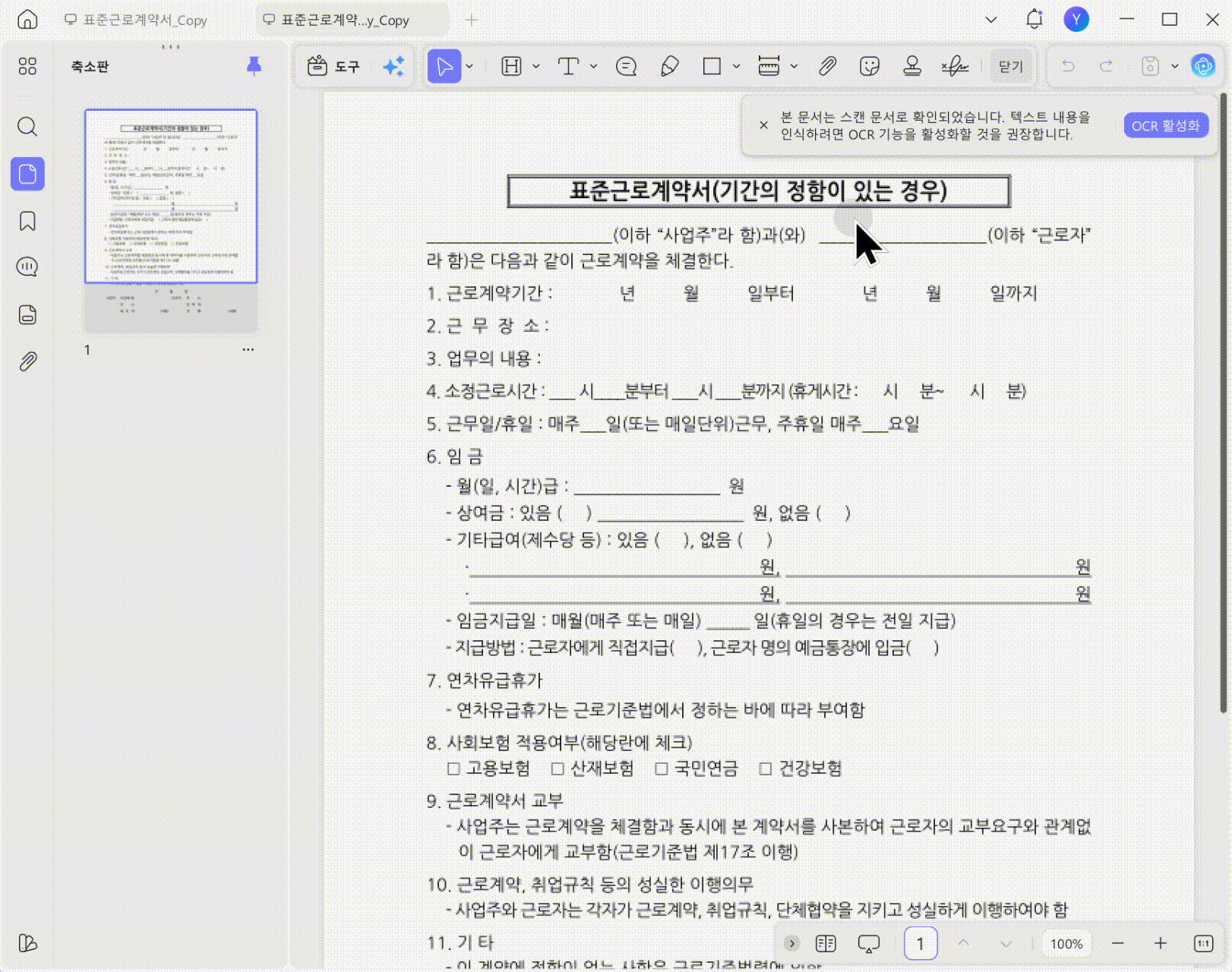Open the thumbnails grid sidebar icon

pyautogui.click(x=27, y=67)
